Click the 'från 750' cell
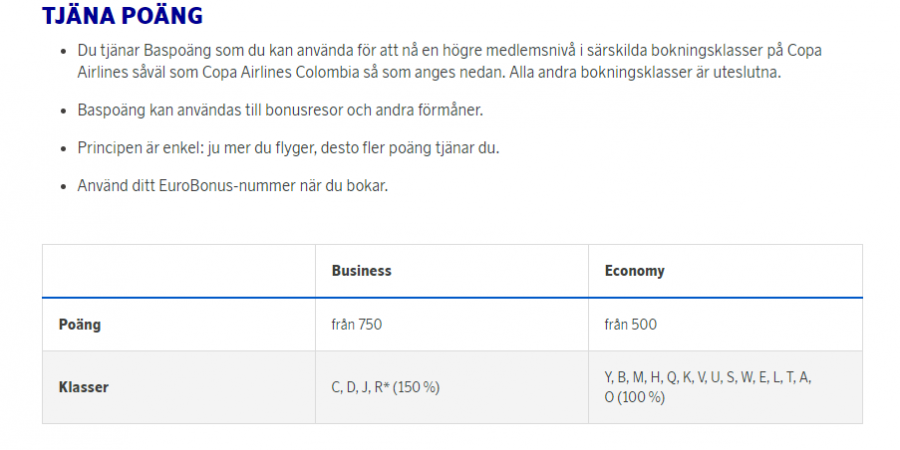Image resolution: width=900 pixels, height=450 pixels. pyautogui.click(x=357, y=325)
